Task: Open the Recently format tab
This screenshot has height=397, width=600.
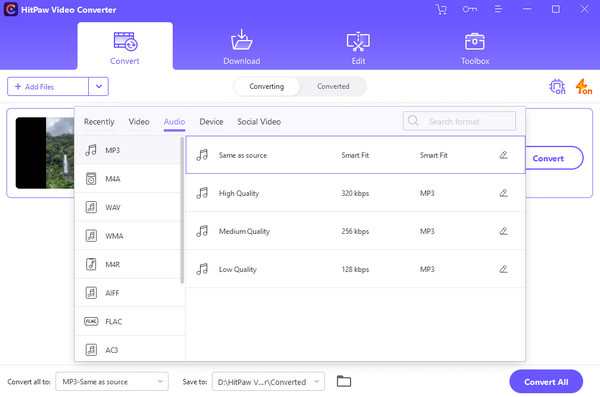Action: point(99,122)
